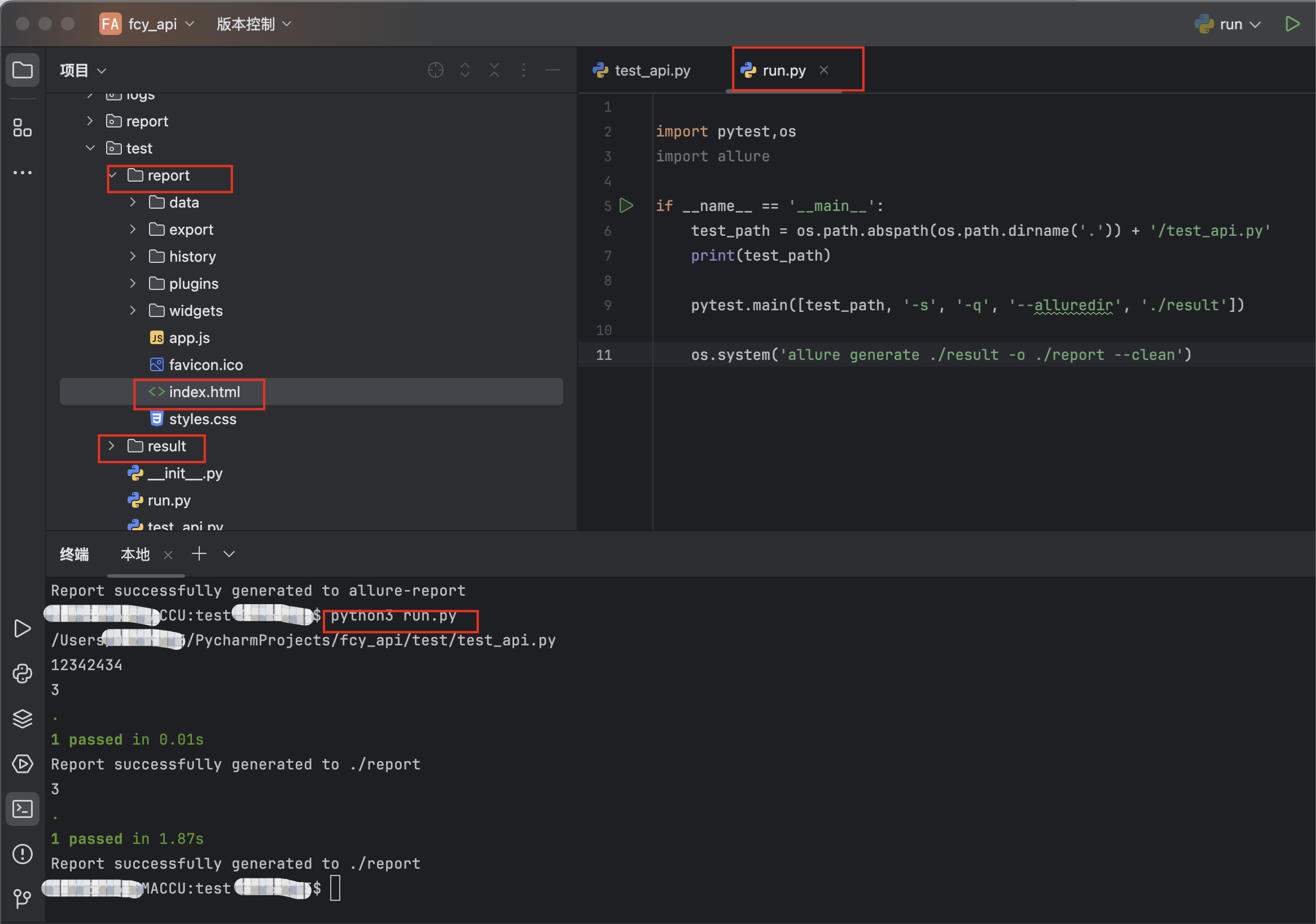
Task: Select styles.css in project tree
Action: tap(202, 419)
